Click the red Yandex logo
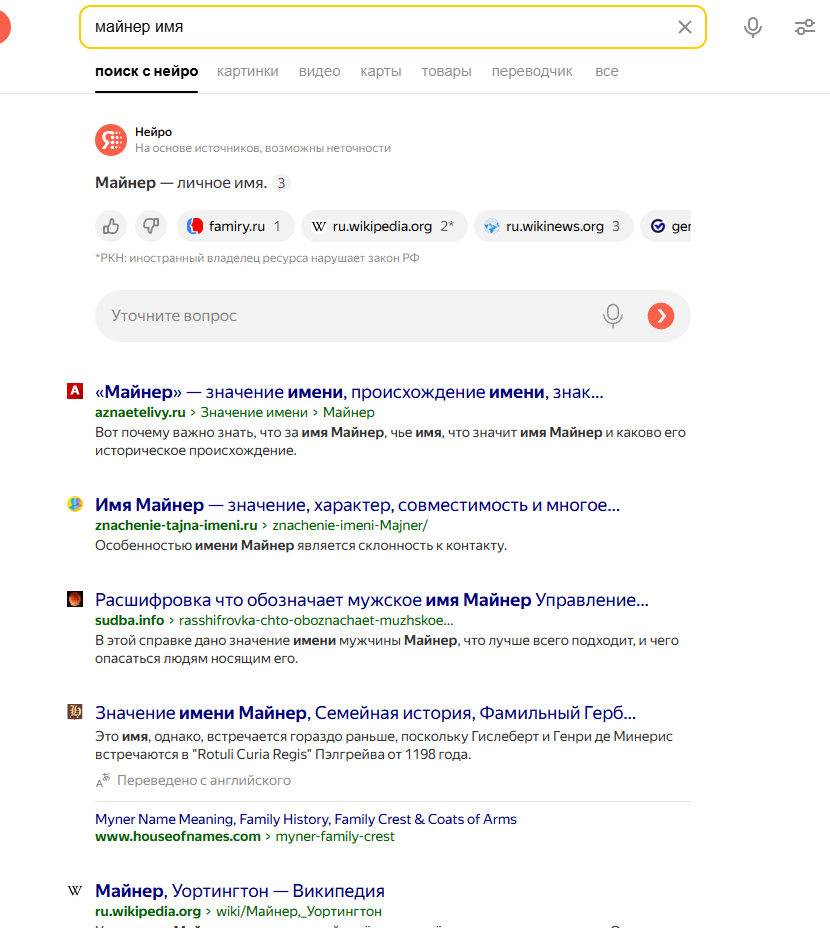 pyautogui.click(x=4, y=27)
